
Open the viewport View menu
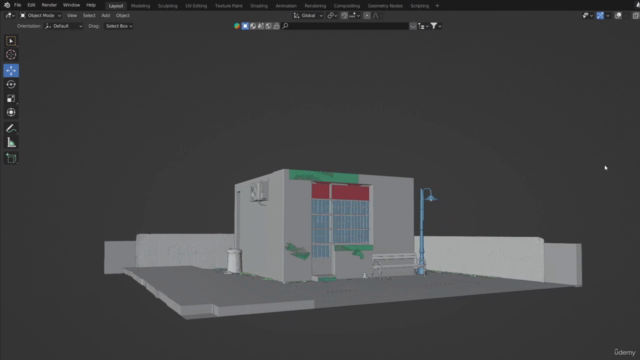click(72, 16)
